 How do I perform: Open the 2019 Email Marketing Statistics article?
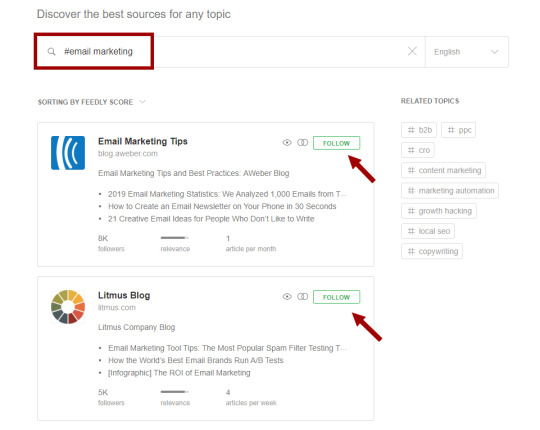[x=227, y=194]
